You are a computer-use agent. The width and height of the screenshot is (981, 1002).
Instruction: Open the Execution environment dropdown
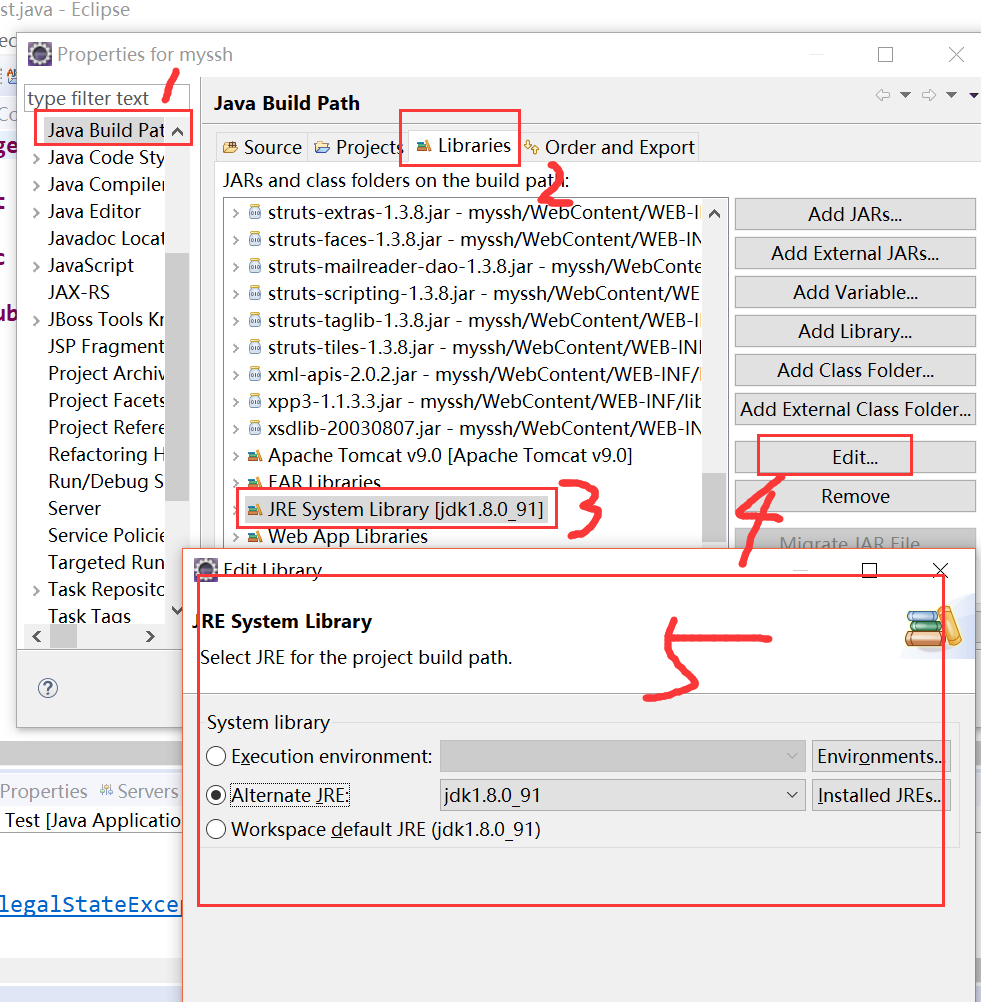coord(622,757)
